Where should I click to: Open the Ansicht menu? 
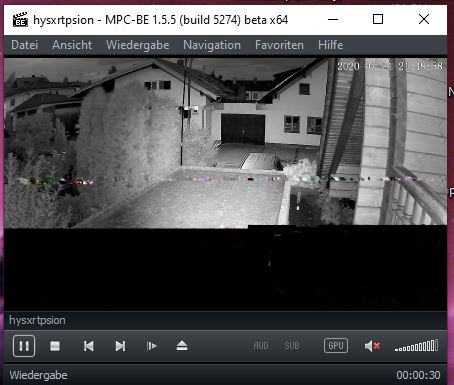pyautogui.click(x=72, y=45)
